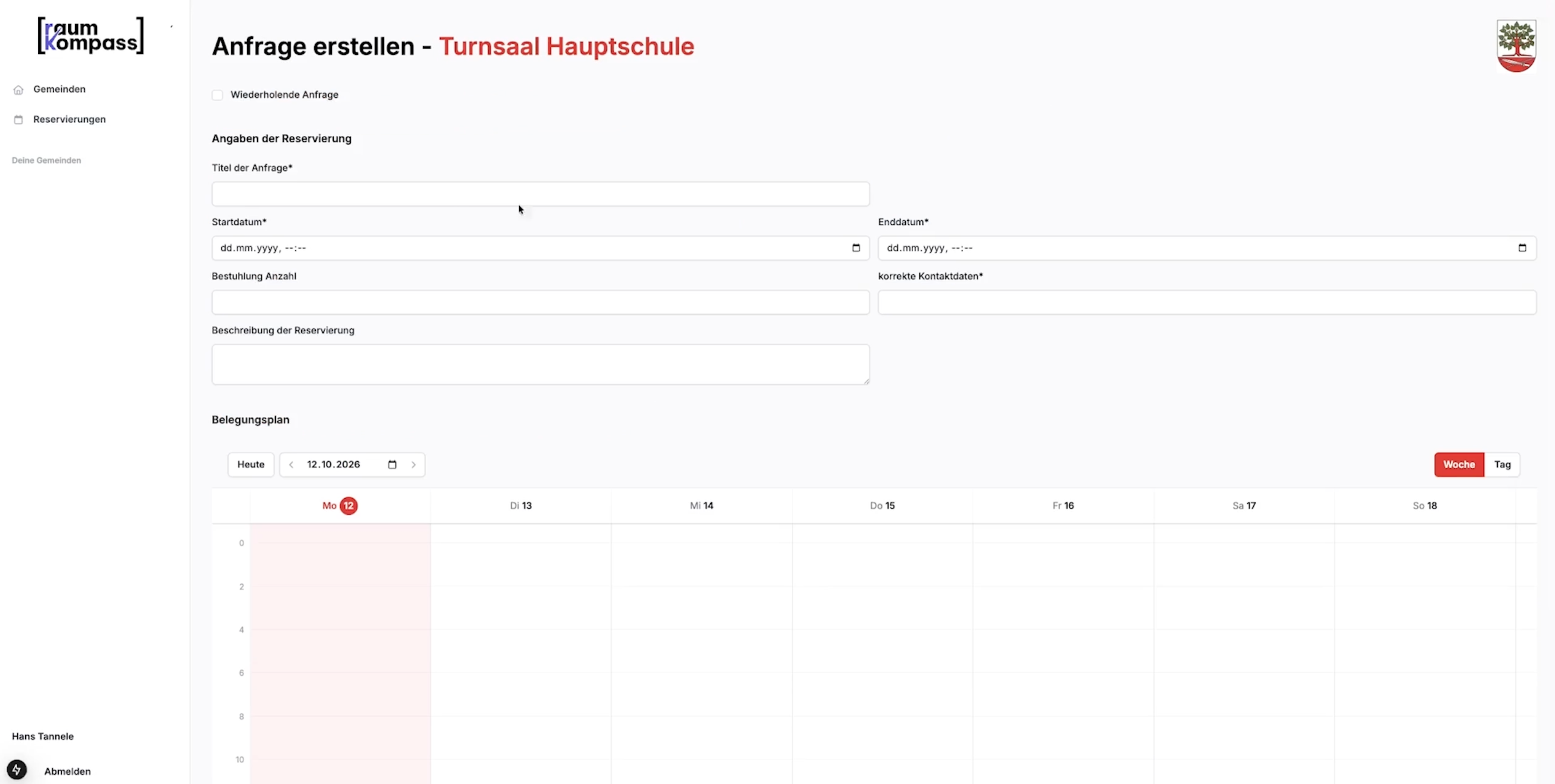Focus the Enddatum date field
The width and height of the screenshot is (1555, 784).
click(x=1207, y=248)
